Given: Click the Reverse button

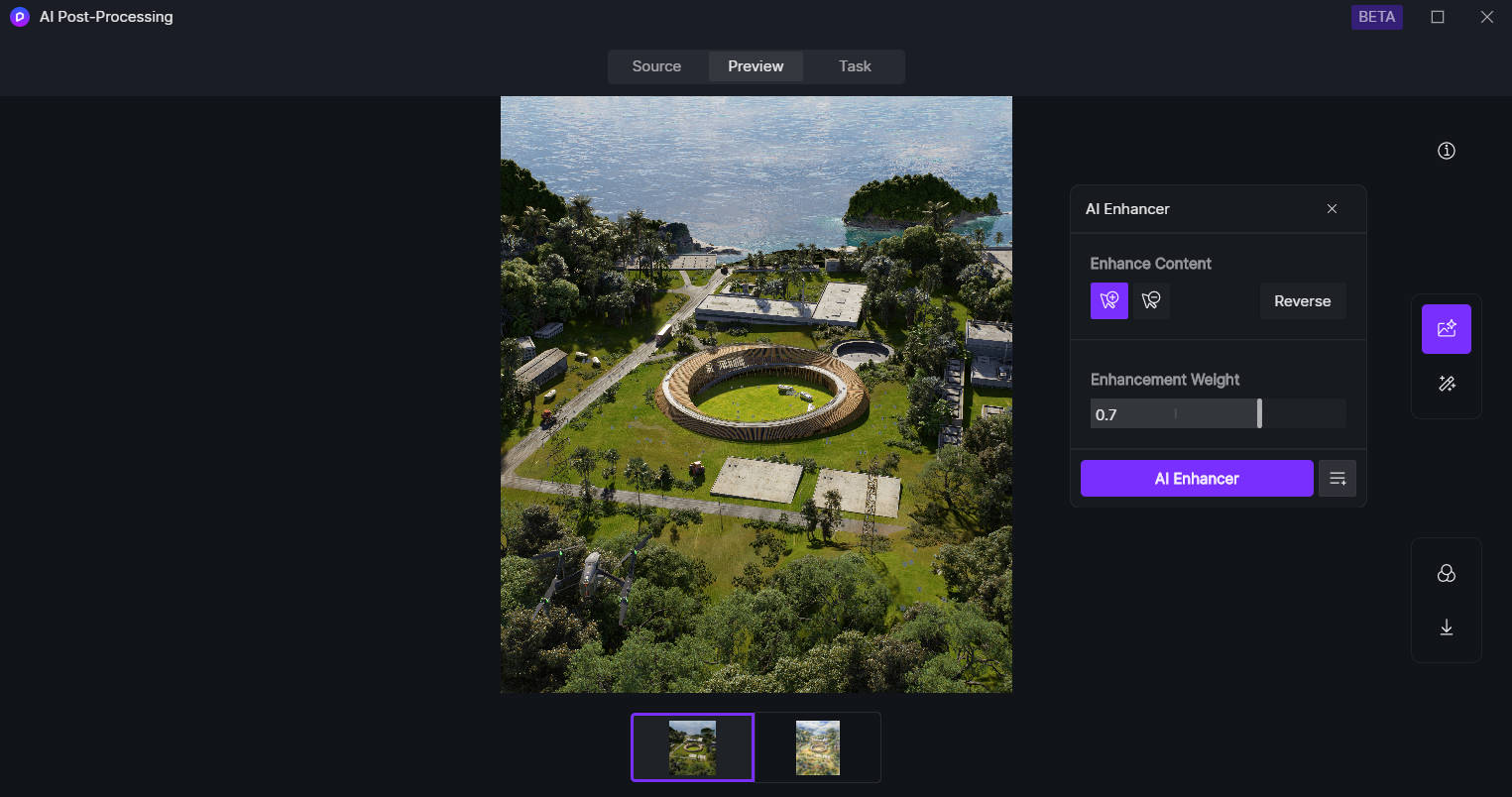Looking at the screenshot, I should [x=1302, y=301].
